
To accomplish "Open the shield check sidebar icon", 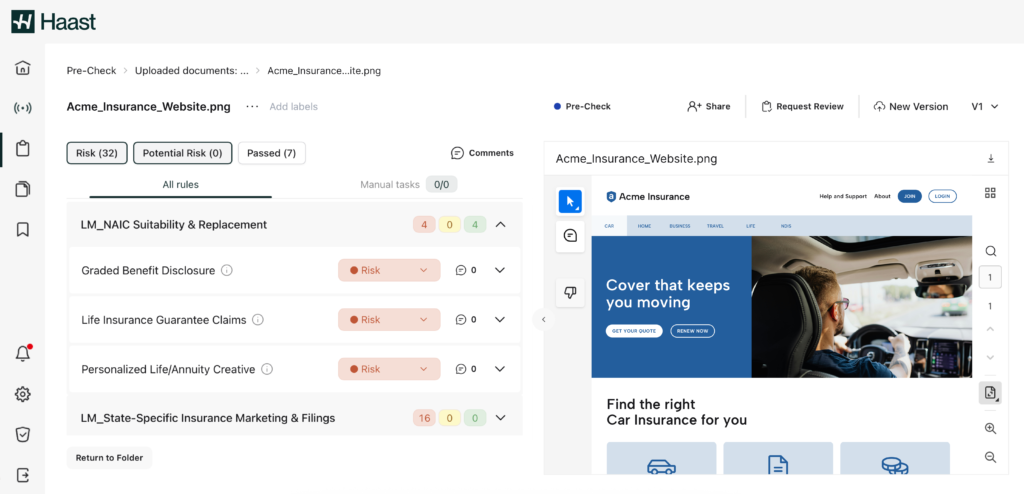I will (23, 435).
